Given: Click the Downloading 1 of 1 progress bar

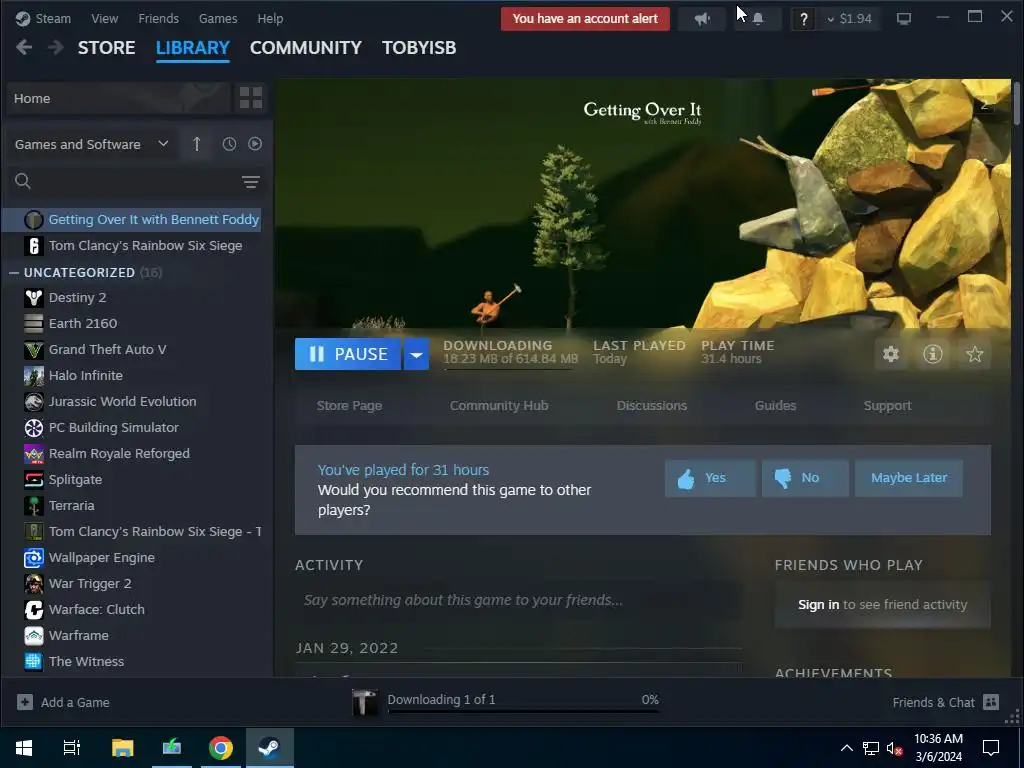Looking at the screenshot, I should (523, 711).
